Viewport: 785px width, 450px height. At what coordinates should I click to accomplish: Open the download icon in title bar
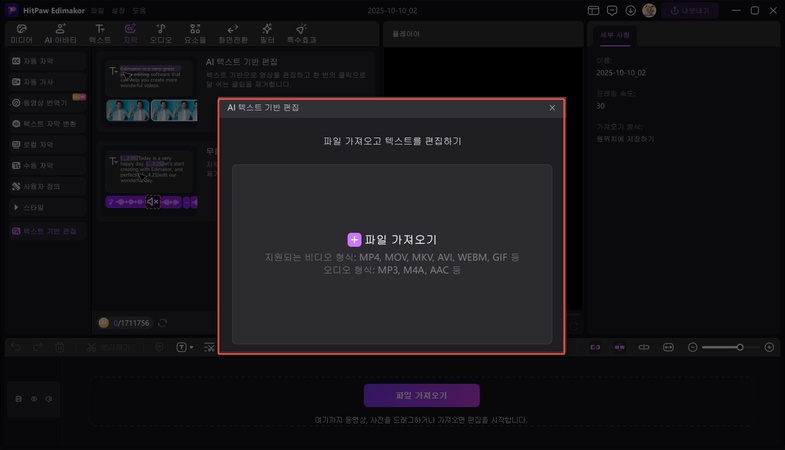630,10
